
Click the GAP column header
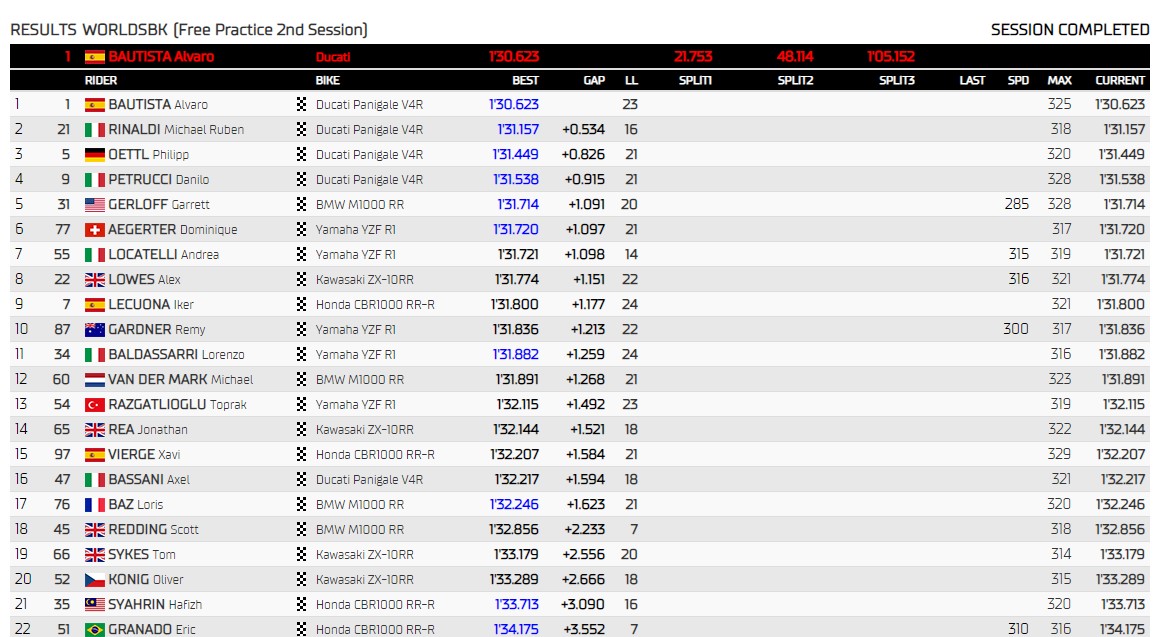(594, 80)
